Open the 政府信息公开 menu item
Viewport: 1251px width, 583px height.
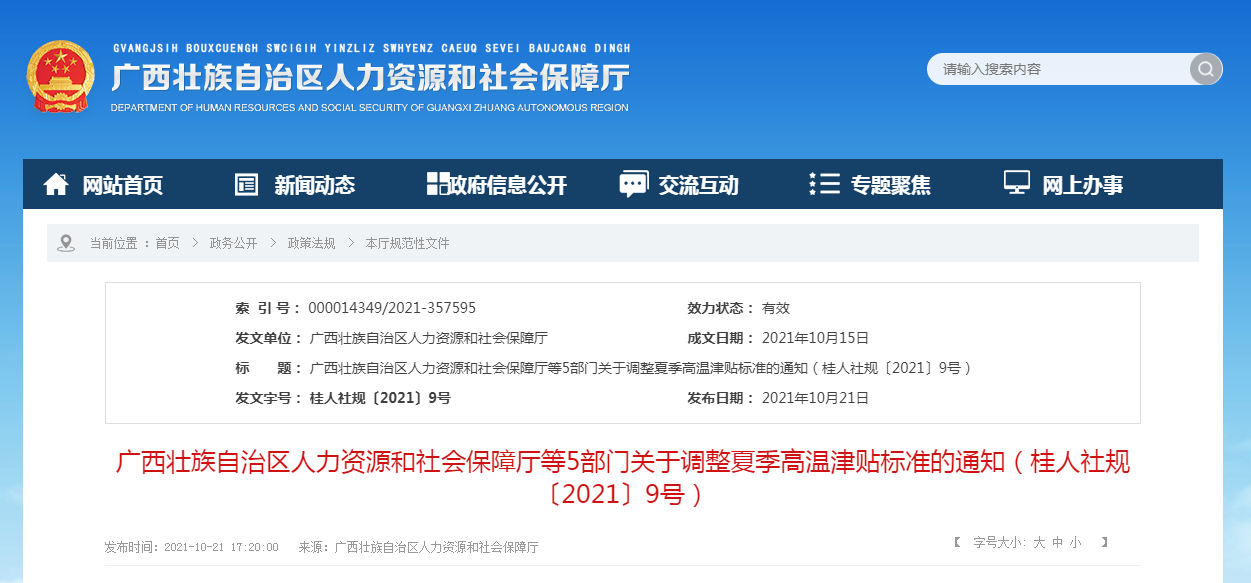point(508,185)
